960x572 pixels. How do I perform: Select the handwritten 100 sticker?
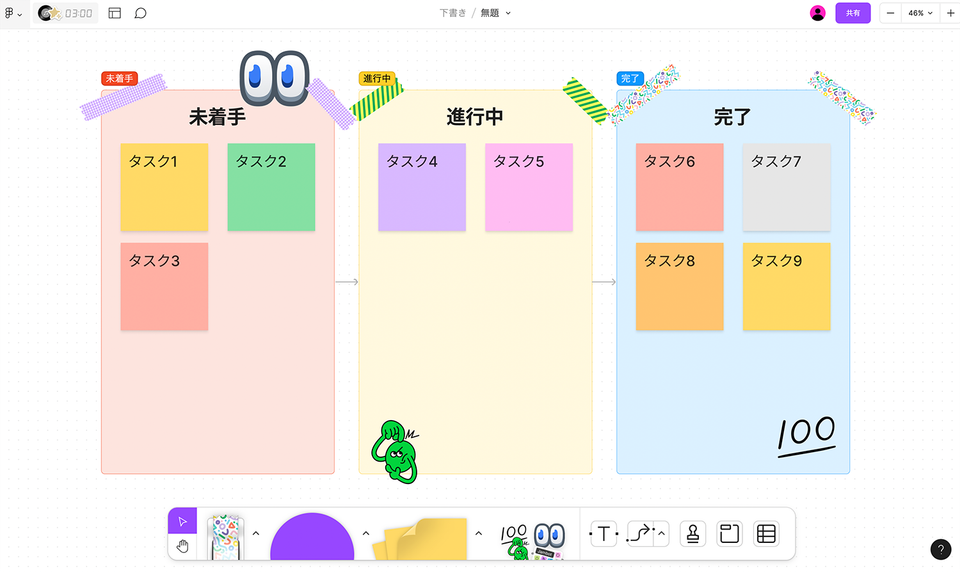click(x=806, y=436)
